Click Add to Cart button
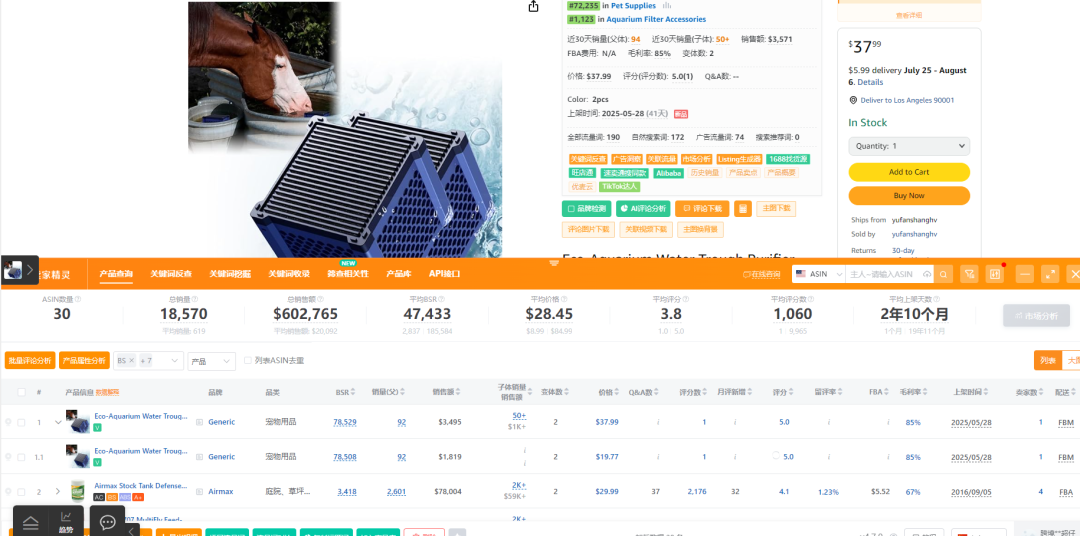This screenshot has width=1080, height=536. 908,172
